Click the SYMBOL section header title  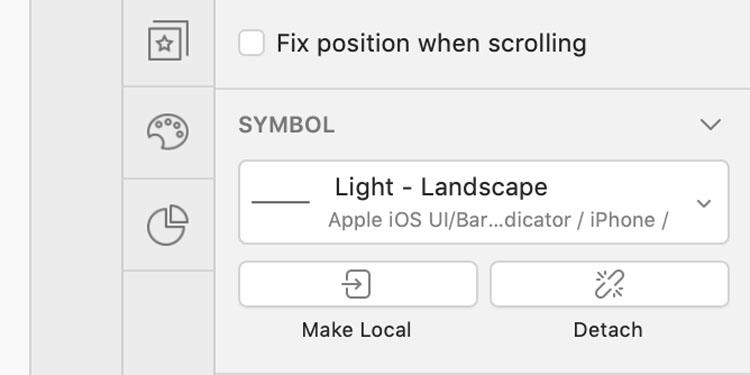(287, 125)
